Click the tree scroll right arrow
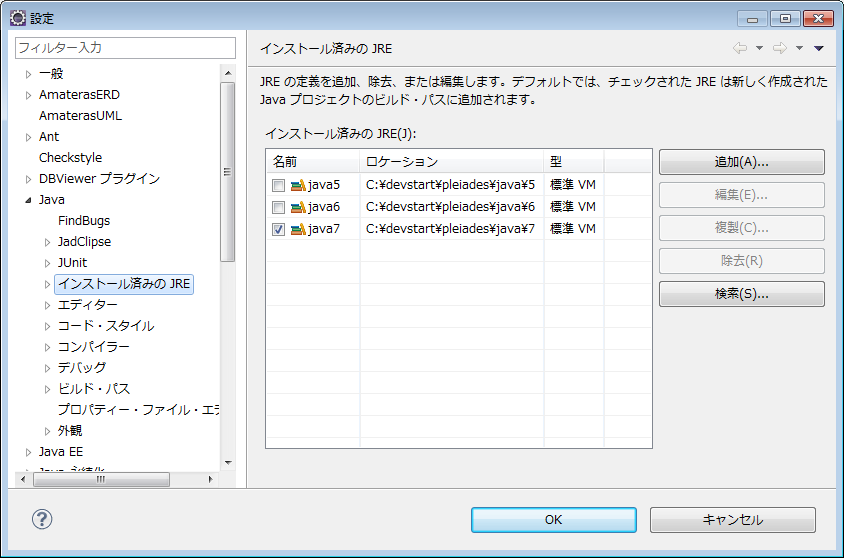Viewport: 844px width, 558px height. [x=210, y=479]
